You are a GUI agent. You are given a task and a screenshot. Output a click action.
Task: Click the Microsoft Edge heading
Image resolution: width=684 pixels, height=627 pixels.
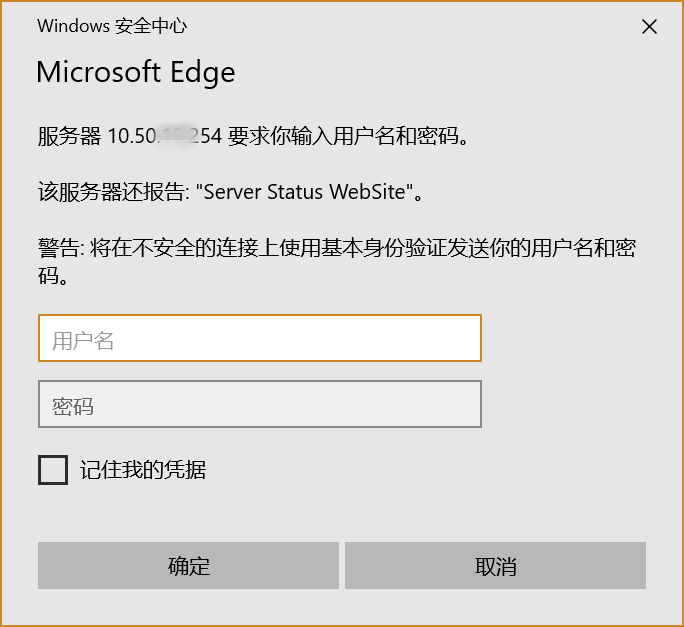click(136, 72)
